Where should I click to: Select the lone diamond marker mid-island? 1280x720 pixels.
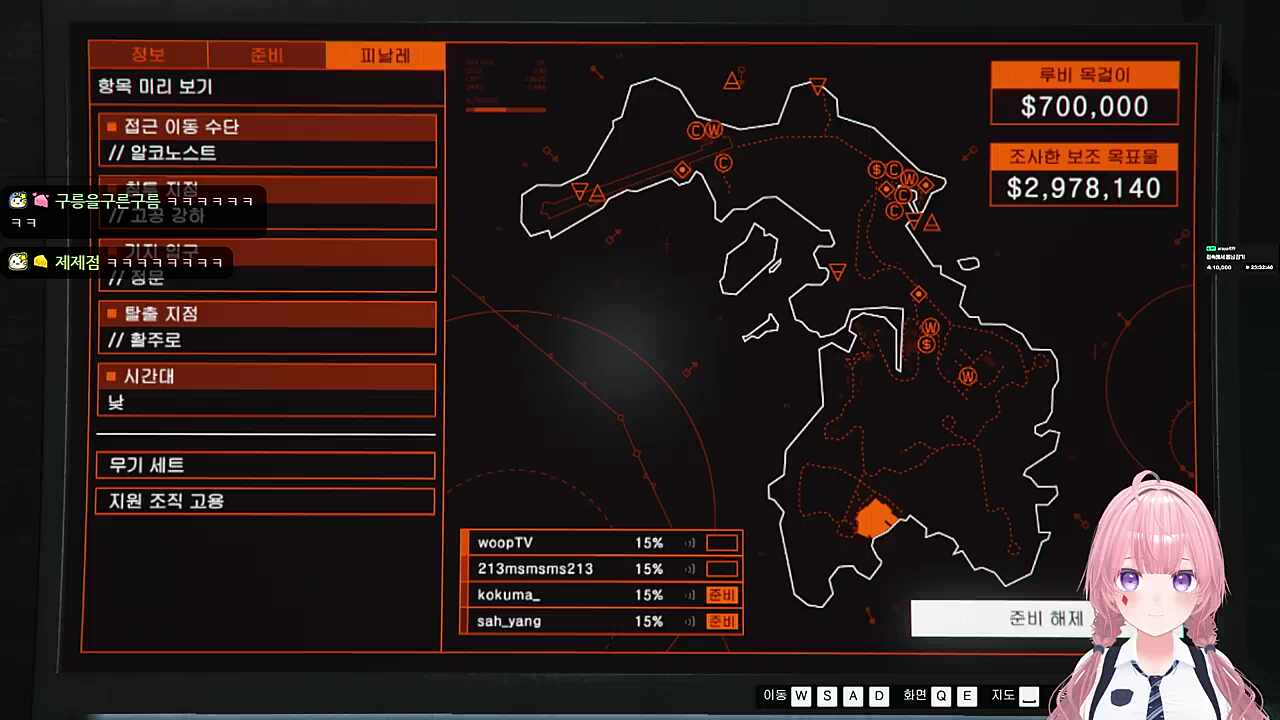pos(918,294)
